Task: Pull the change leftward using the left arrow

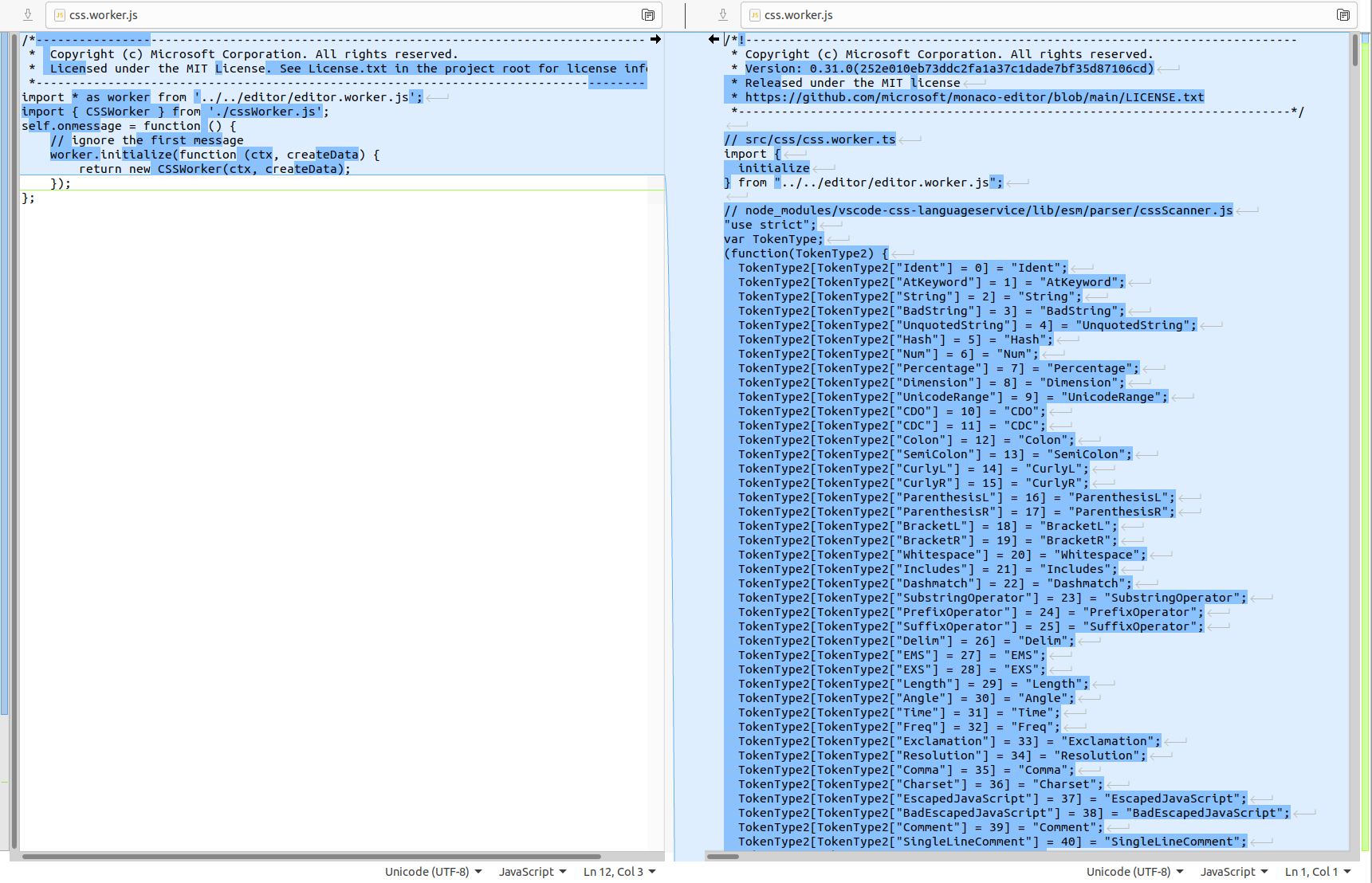Action: click(714, 38)
